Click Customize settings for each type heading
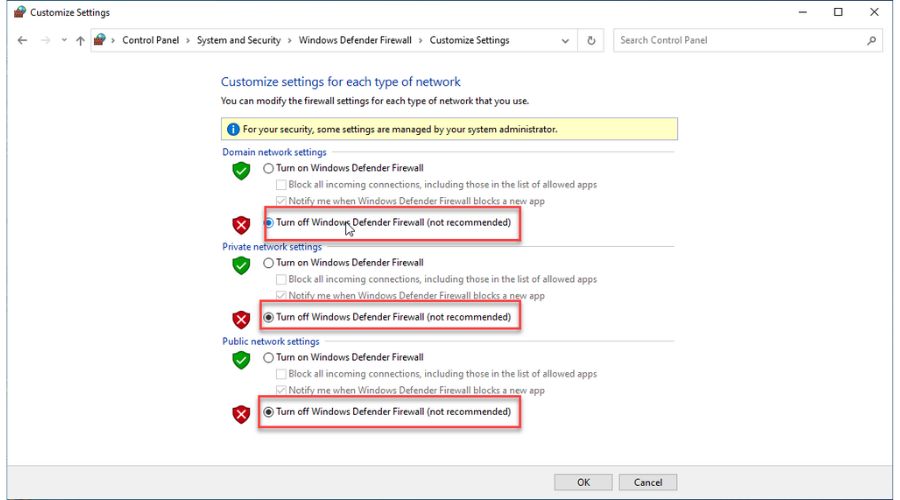900x500 pixels. pos(341,82)
